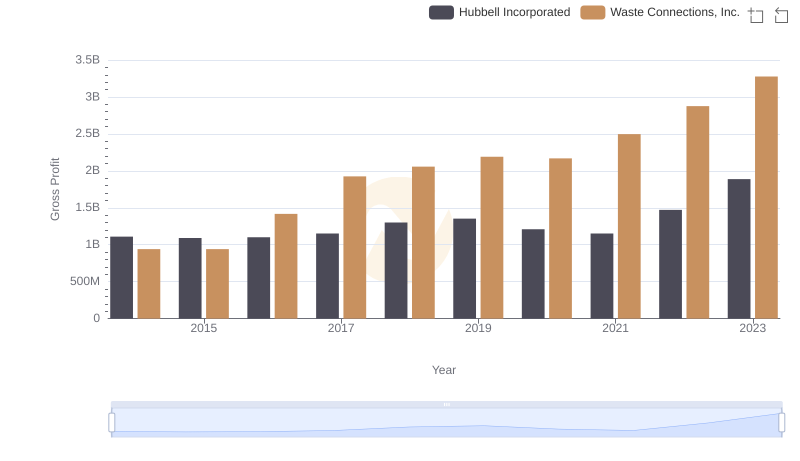The image size is (800, 461).
Task: Click the zoom reset icon
Action: 781,15
